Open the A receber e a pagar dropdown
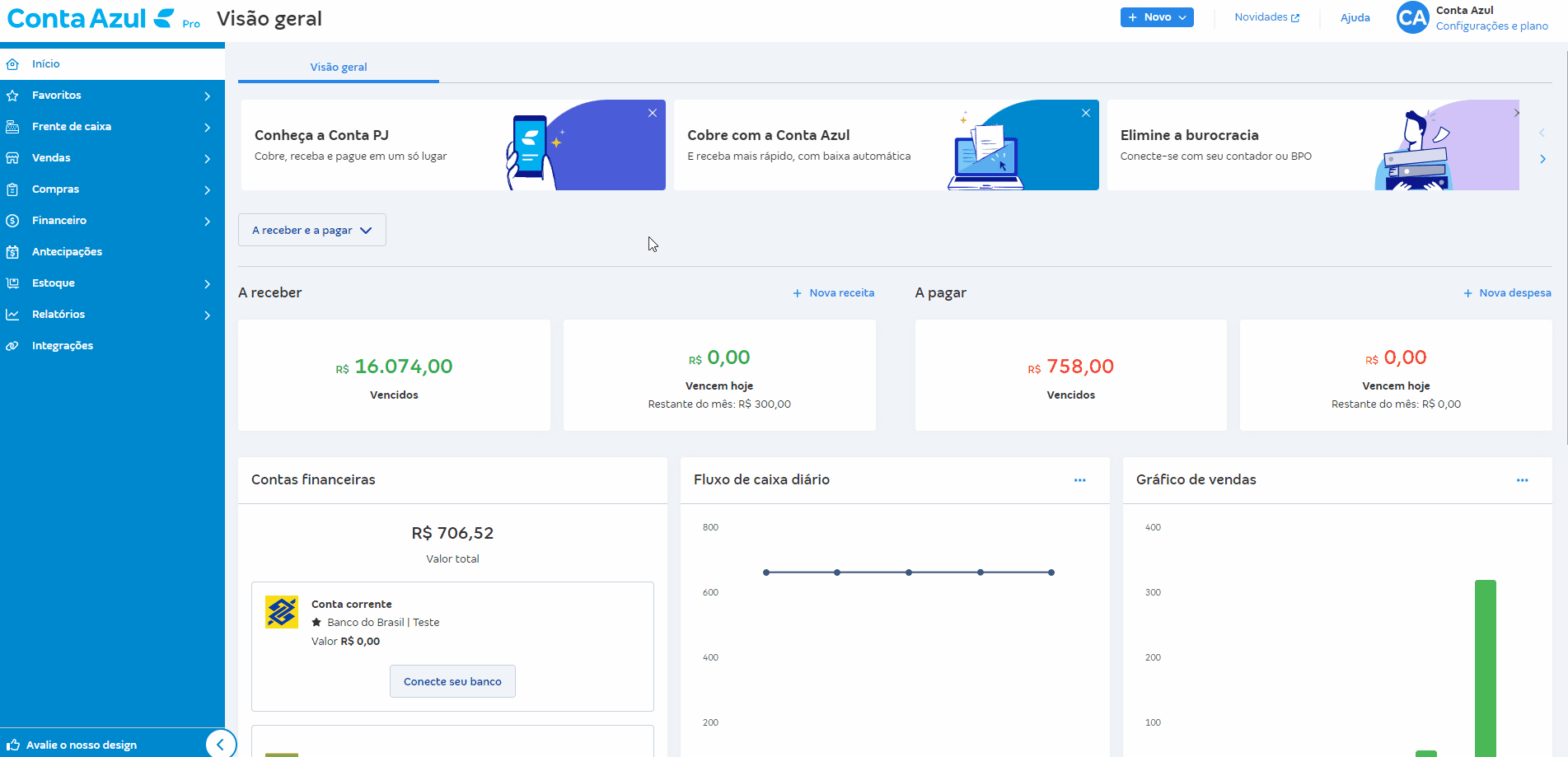This screenshot has height=757, width=1568. [x=312, y=230]
